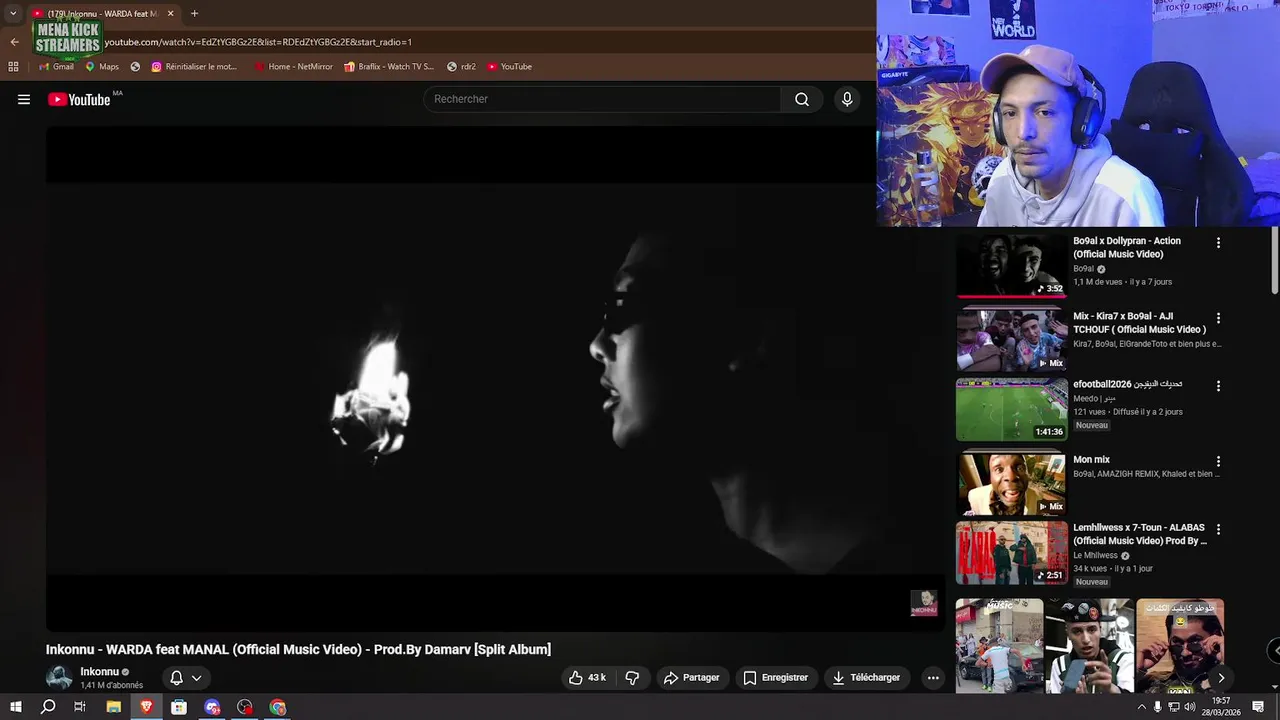The width and height of the screenshot is (1280, 720).
Task: Open Microsoft Store from the taskbar
Action: coord(179,707)
